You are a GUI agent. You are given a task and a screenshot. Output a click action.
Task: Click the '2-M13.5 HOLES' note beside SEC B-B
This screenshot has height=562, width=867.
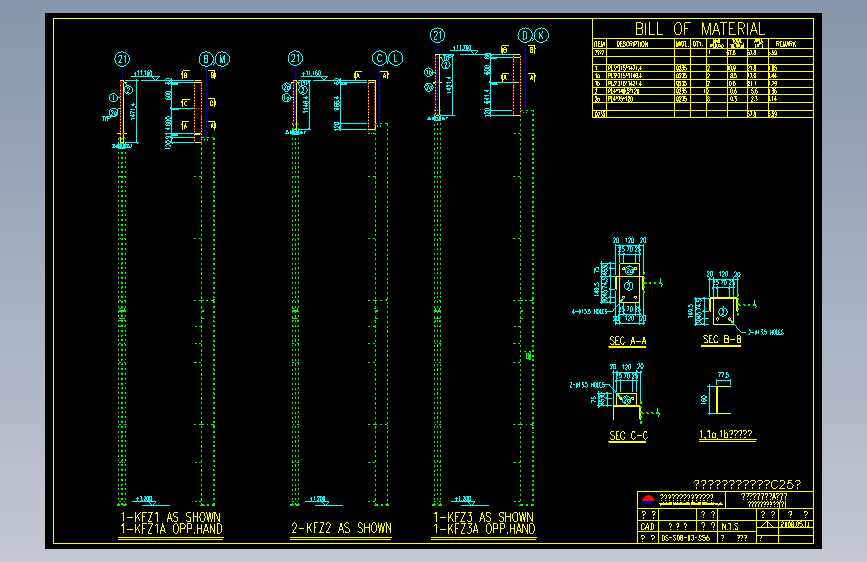765,332
